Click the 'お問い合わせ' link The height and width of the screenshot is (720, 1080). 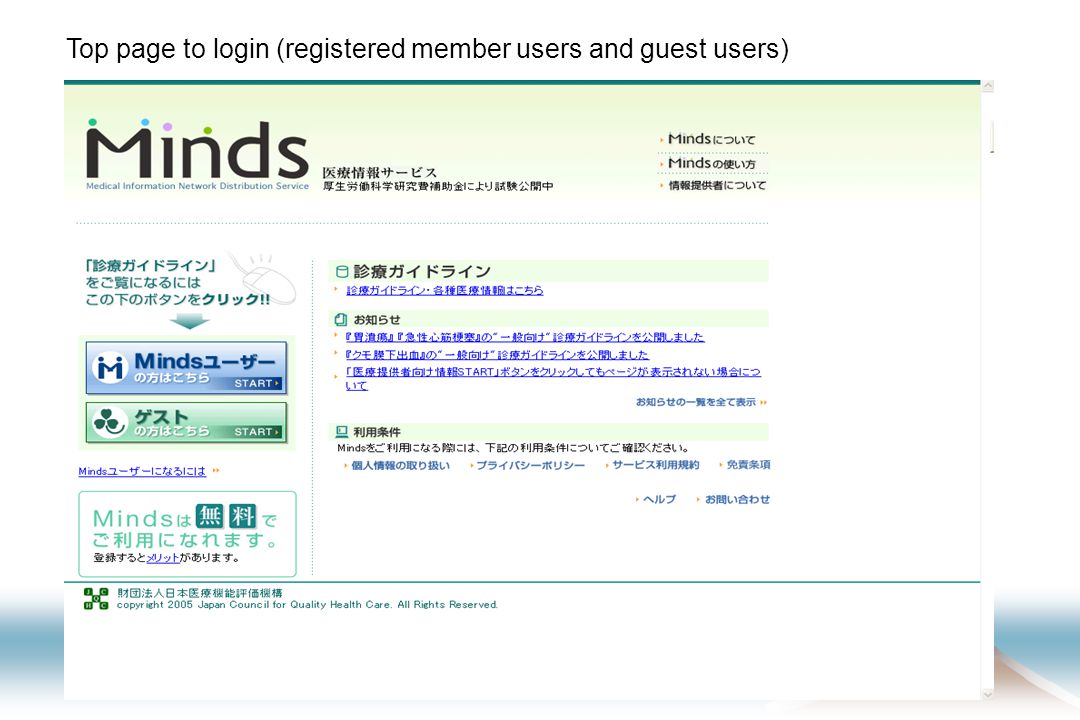tap(737, 499)
